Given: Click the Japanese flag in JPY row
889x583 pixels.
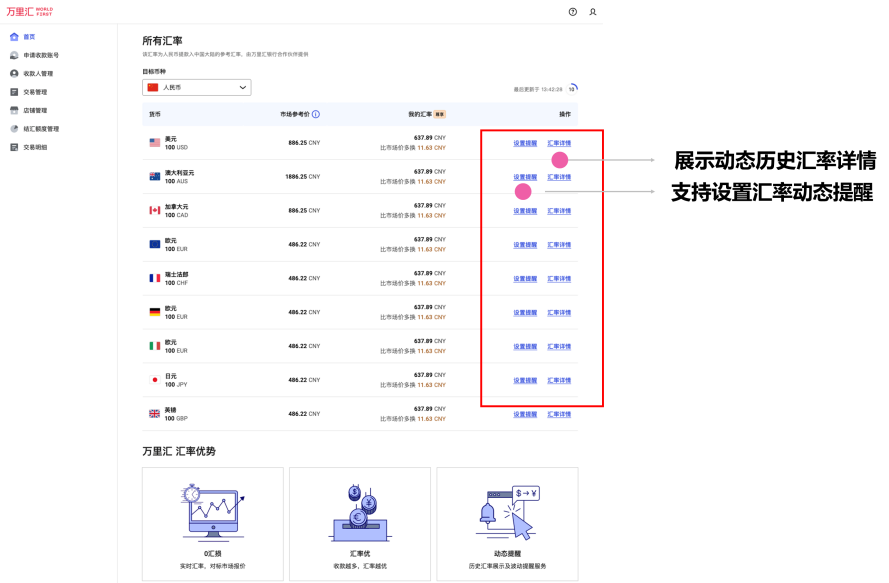Looking at the screenshot, I should (x=155, y=380).
